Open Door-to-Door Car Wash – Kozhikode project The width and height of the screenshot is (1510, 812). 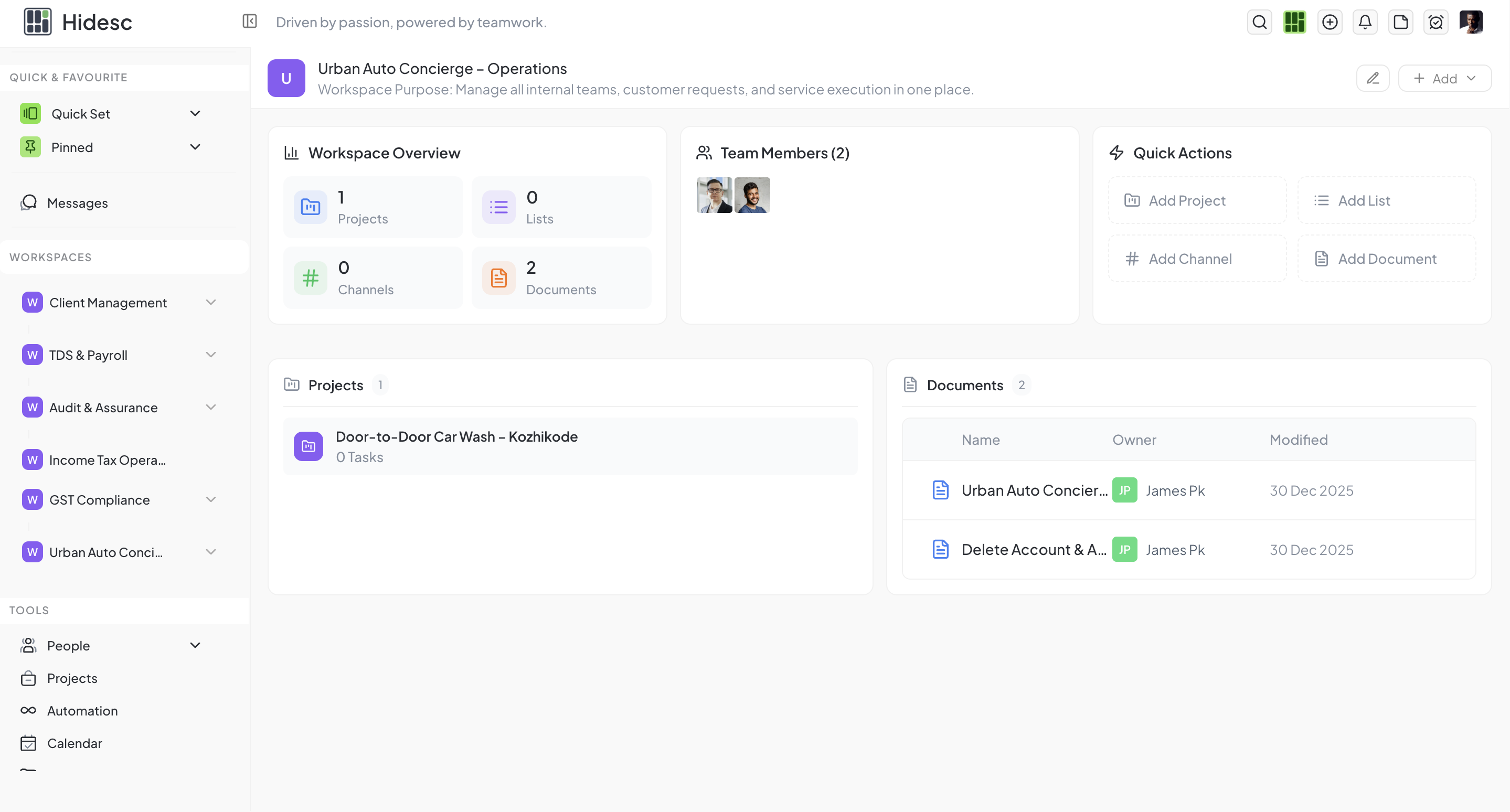coord(456,437)
